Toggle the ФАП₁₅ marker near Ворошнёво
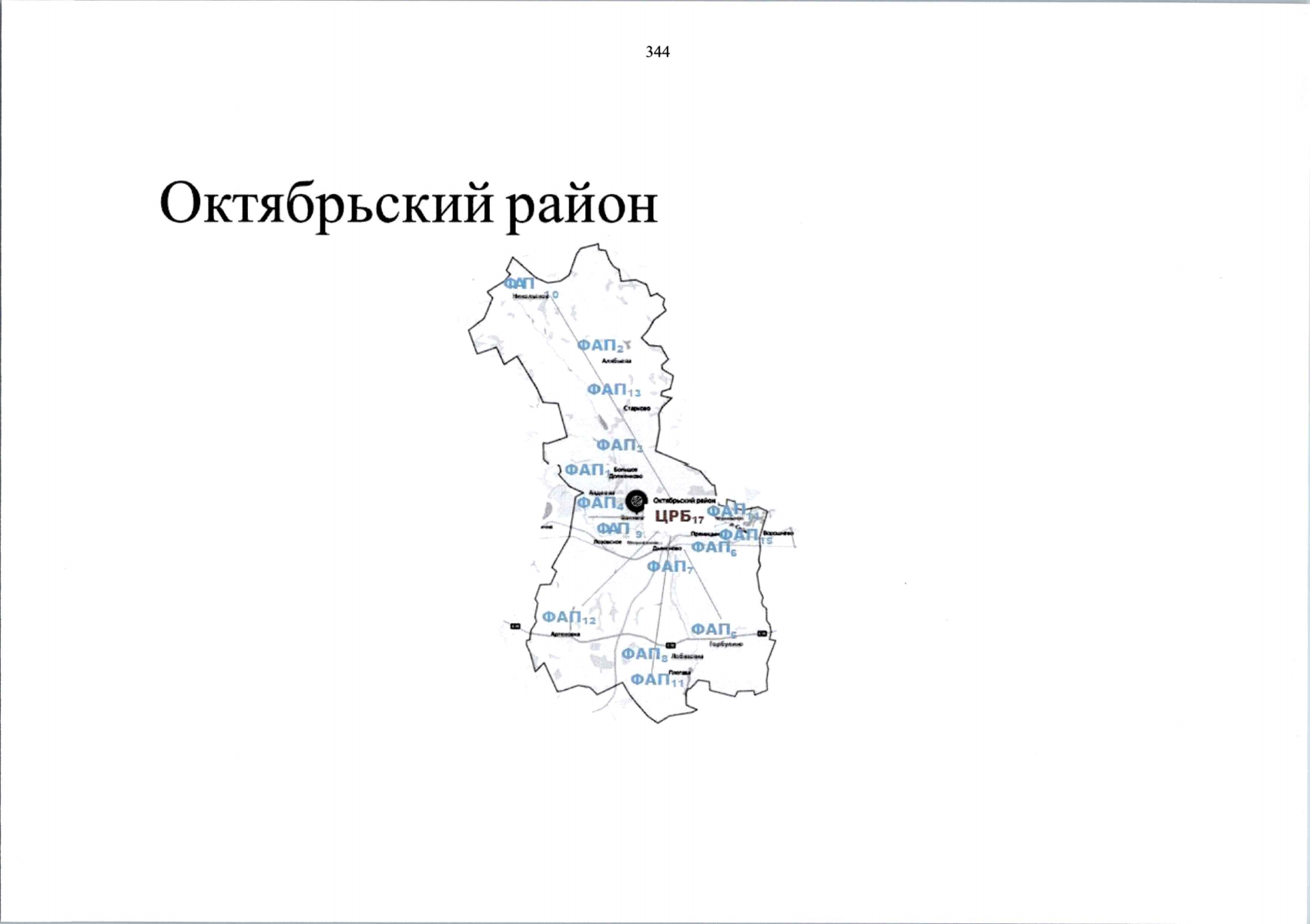This screenshot has height=924, width=1310. point(739,535)
